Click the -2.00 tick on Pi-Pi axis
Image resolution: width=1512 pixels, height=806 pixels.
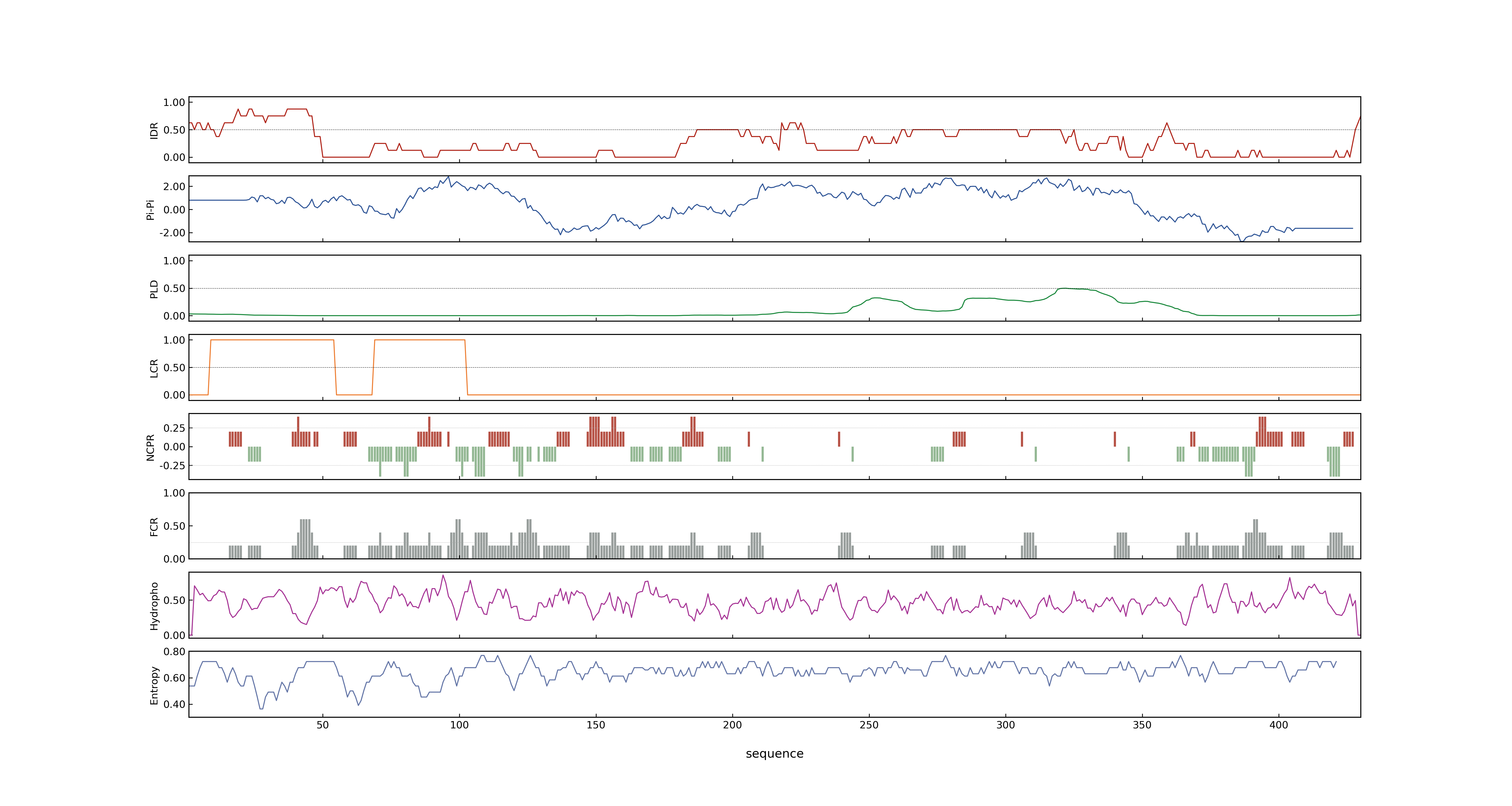tap(172, 233)
